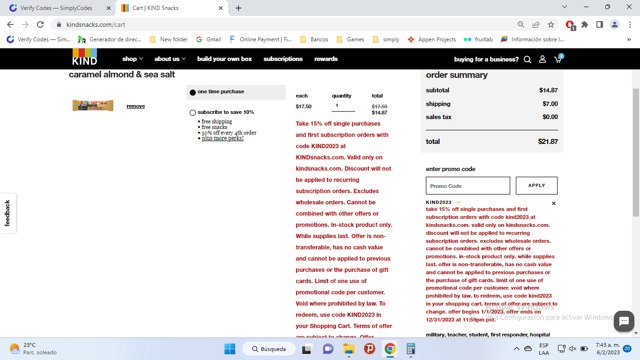Open the ESP LAA language indicator

coord(544,349)
